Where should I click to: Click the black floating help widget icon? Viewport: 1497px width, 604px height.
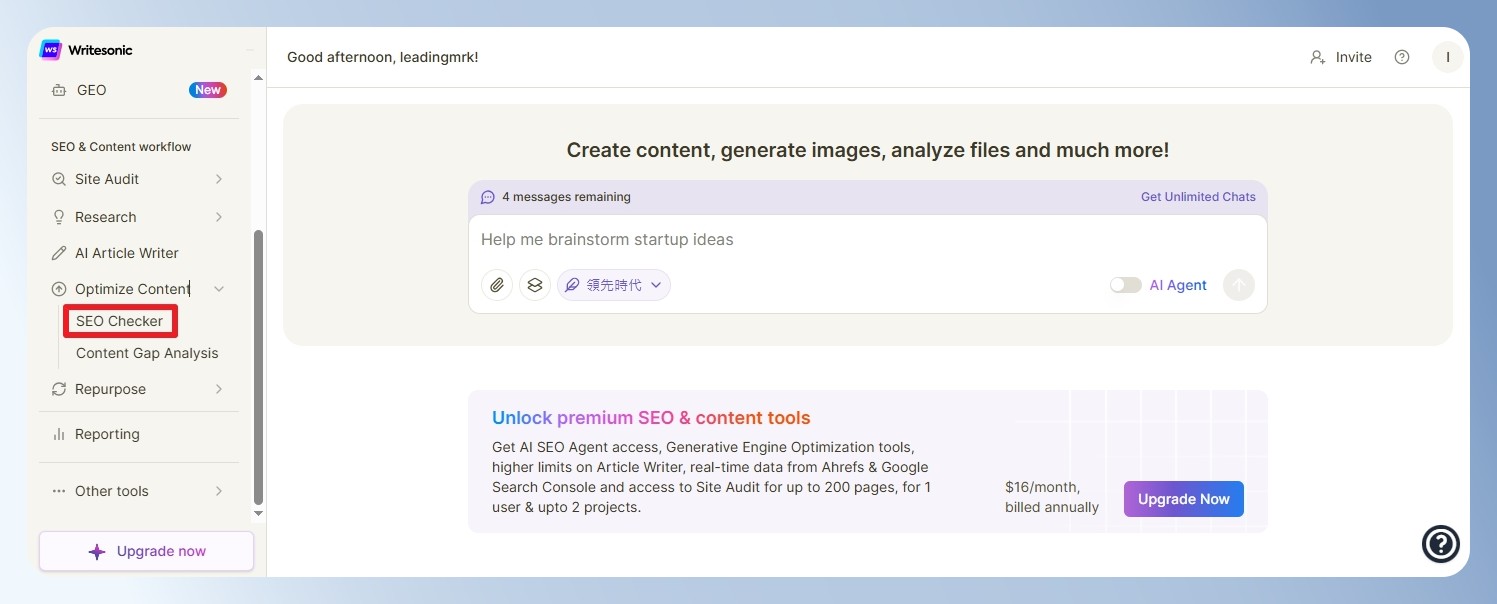coord(1441,544)
